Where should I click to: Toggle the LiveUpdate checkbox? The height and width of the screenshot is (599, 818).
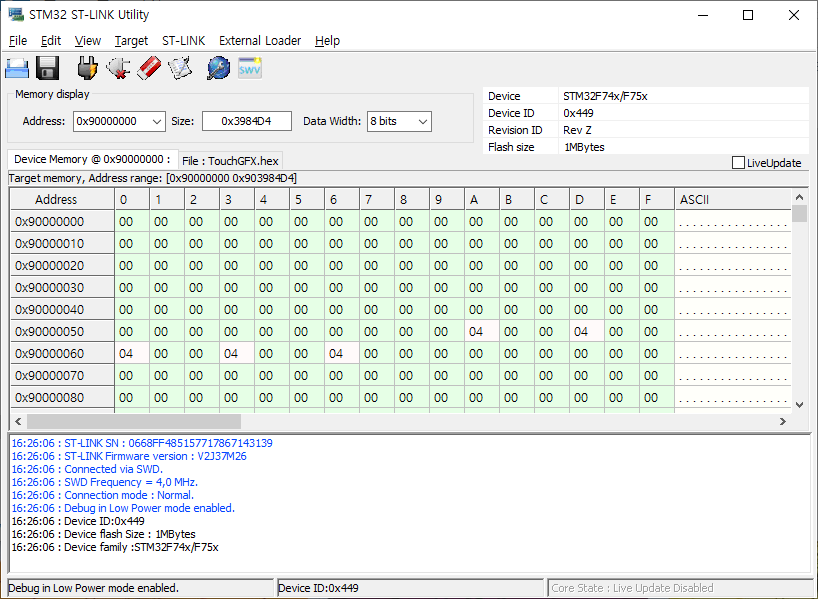(x=738, y=163)
